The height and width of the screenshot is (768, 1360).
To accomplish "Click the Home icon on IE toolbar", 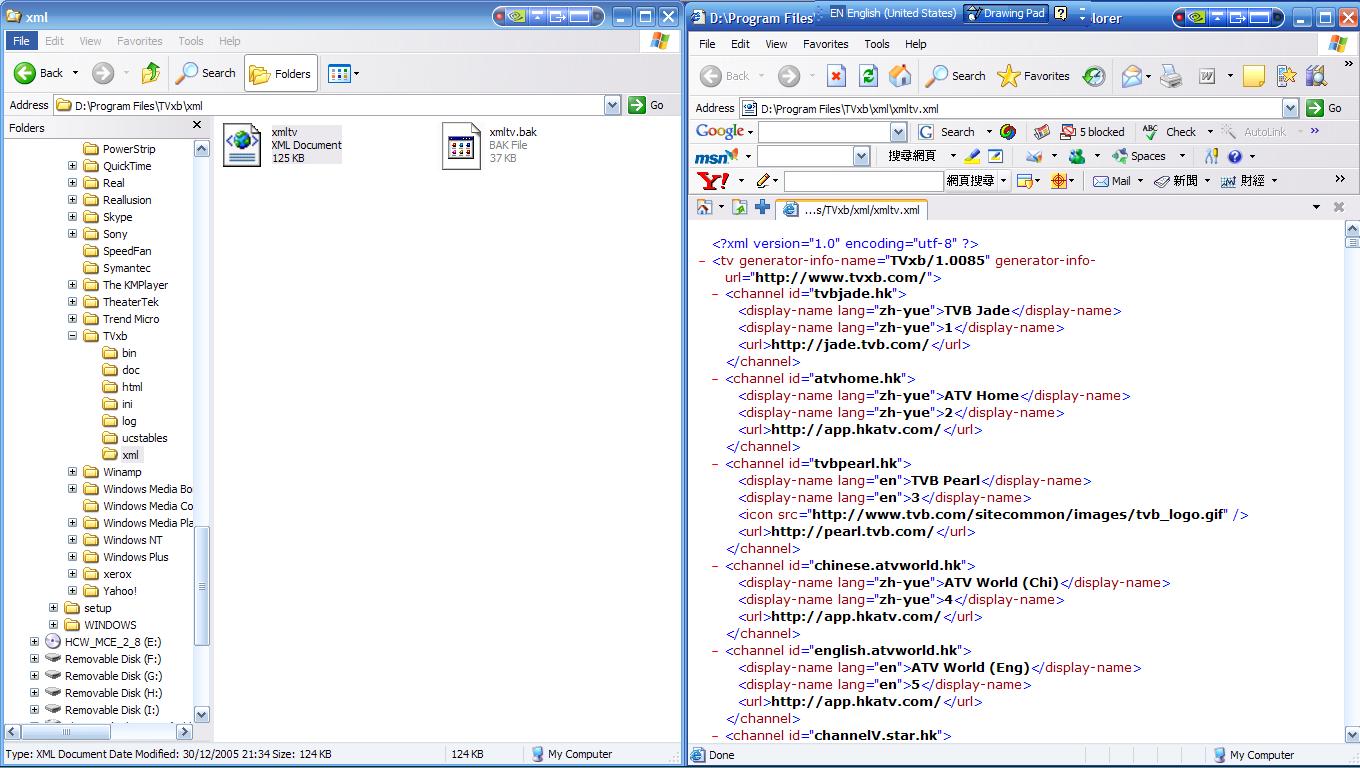I will point(901,76).
